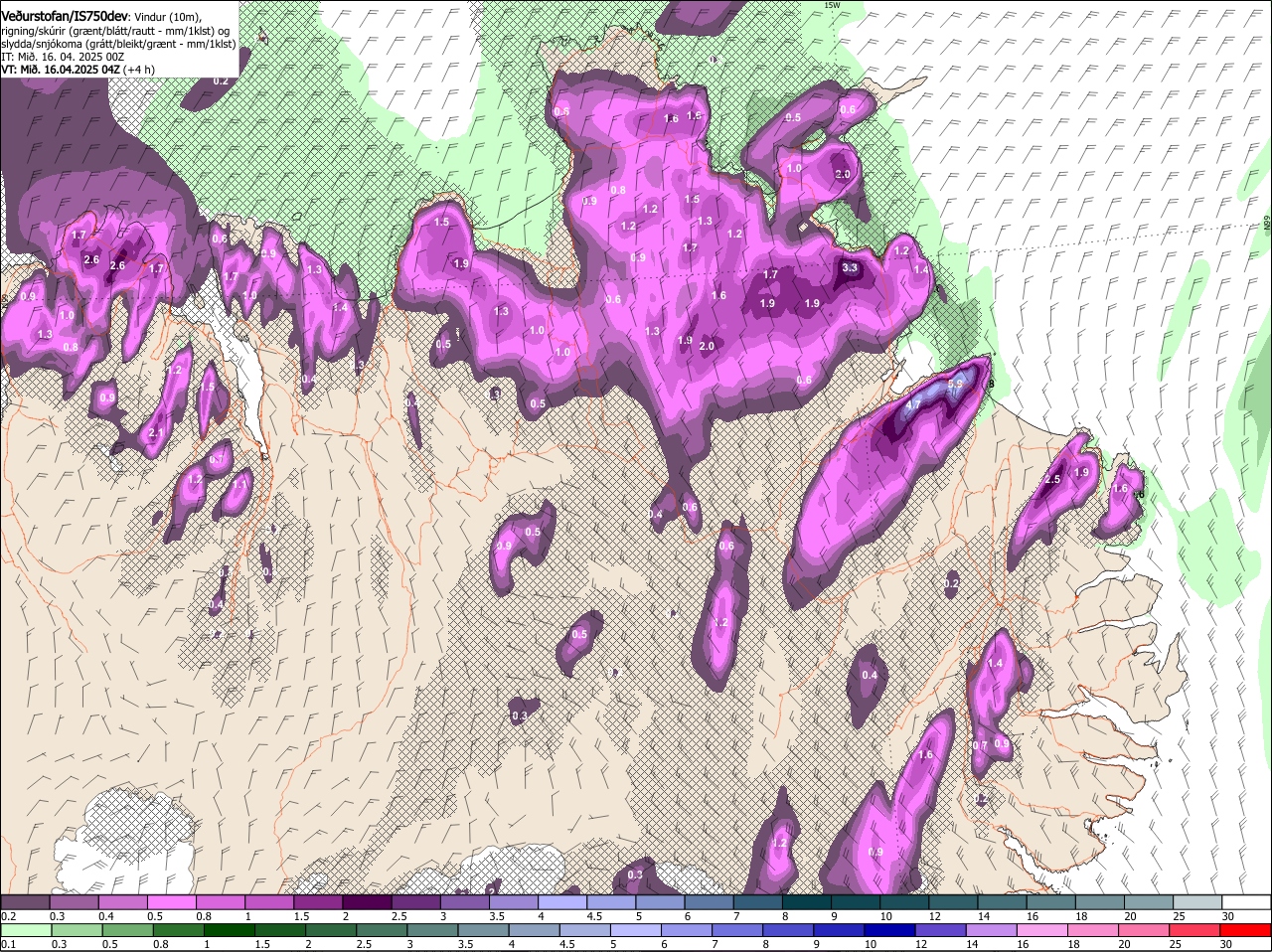
Task: Click the 15W longitude label at the top
Action: pyautogui.click(x=832, y=5)
